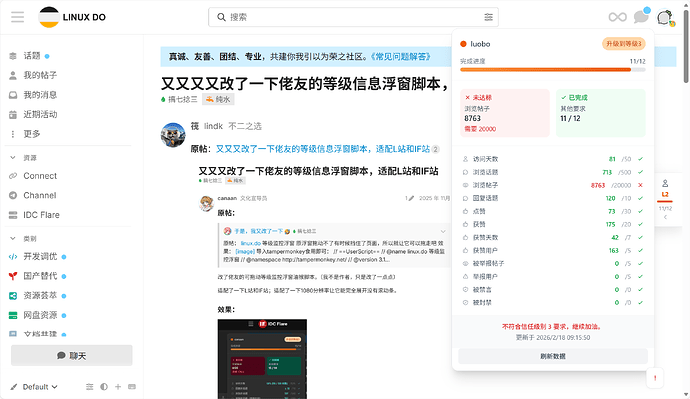Toggle the dark/light mode half-circle icon
Viewport: 690px width, 399px height.
pos(104,387)
